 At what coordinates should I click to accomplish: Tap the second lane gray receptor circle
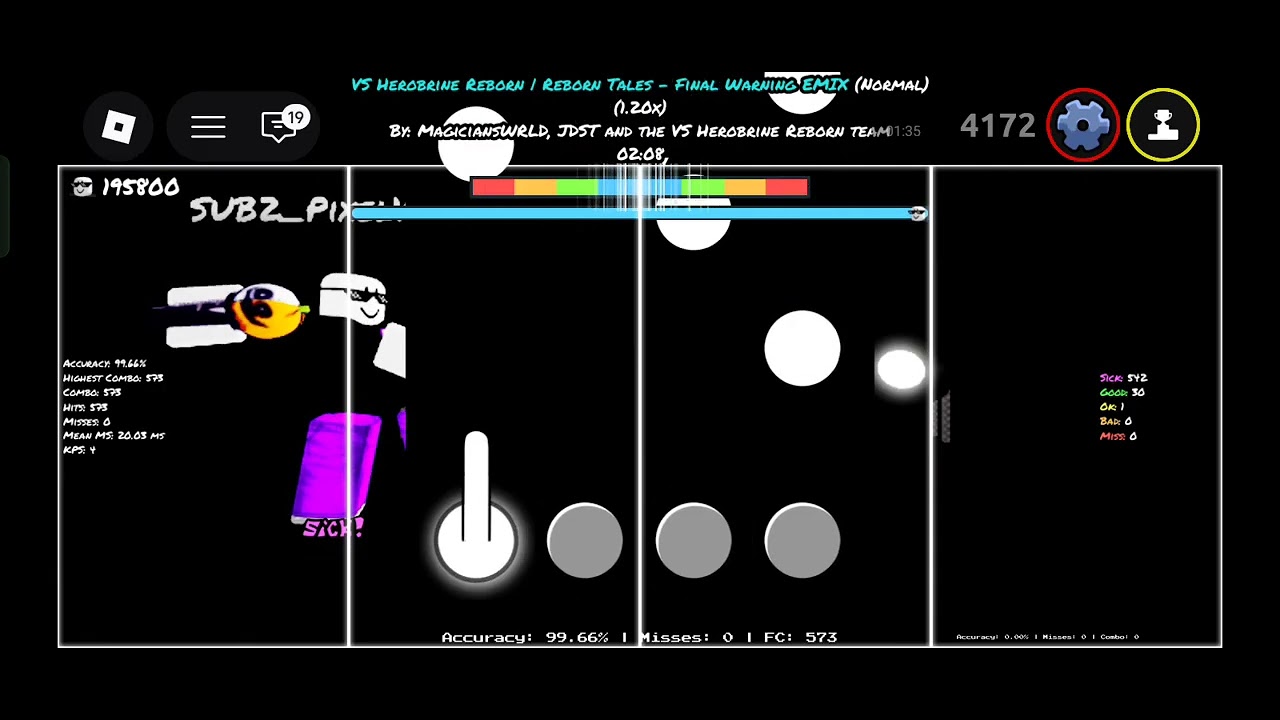585,540
